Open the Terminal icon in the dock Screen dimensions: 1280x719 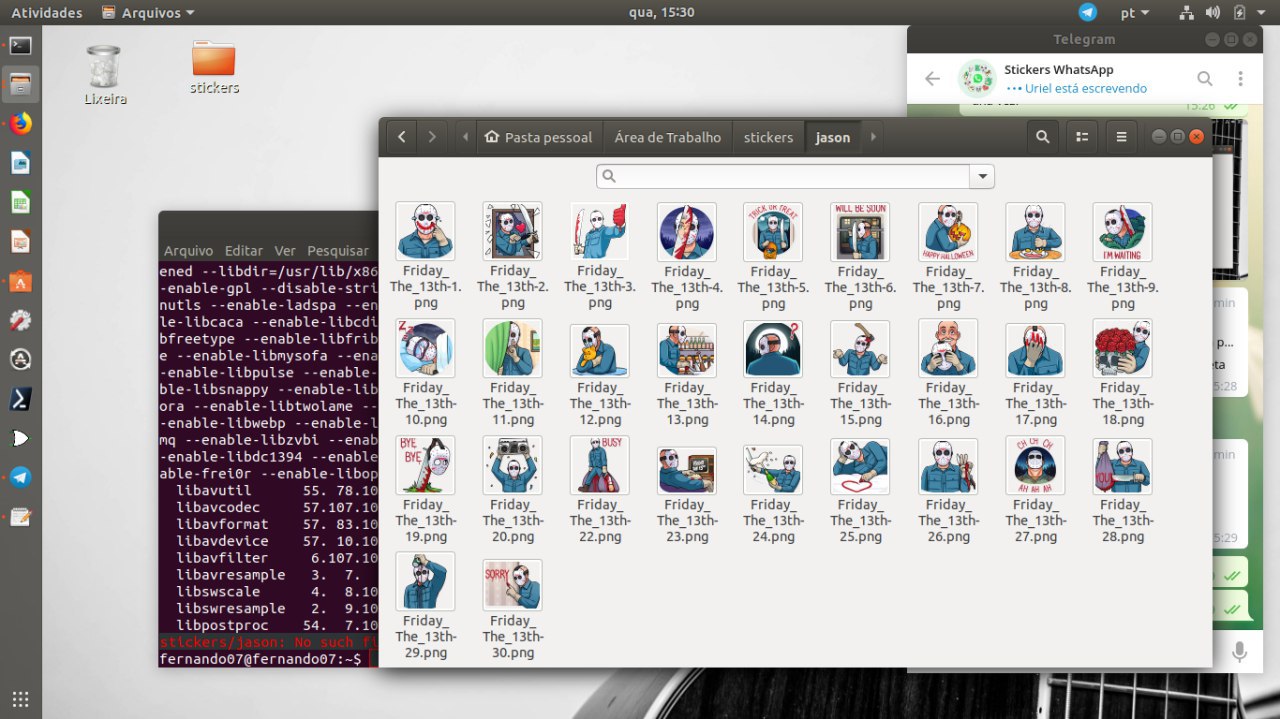point(21,46)
